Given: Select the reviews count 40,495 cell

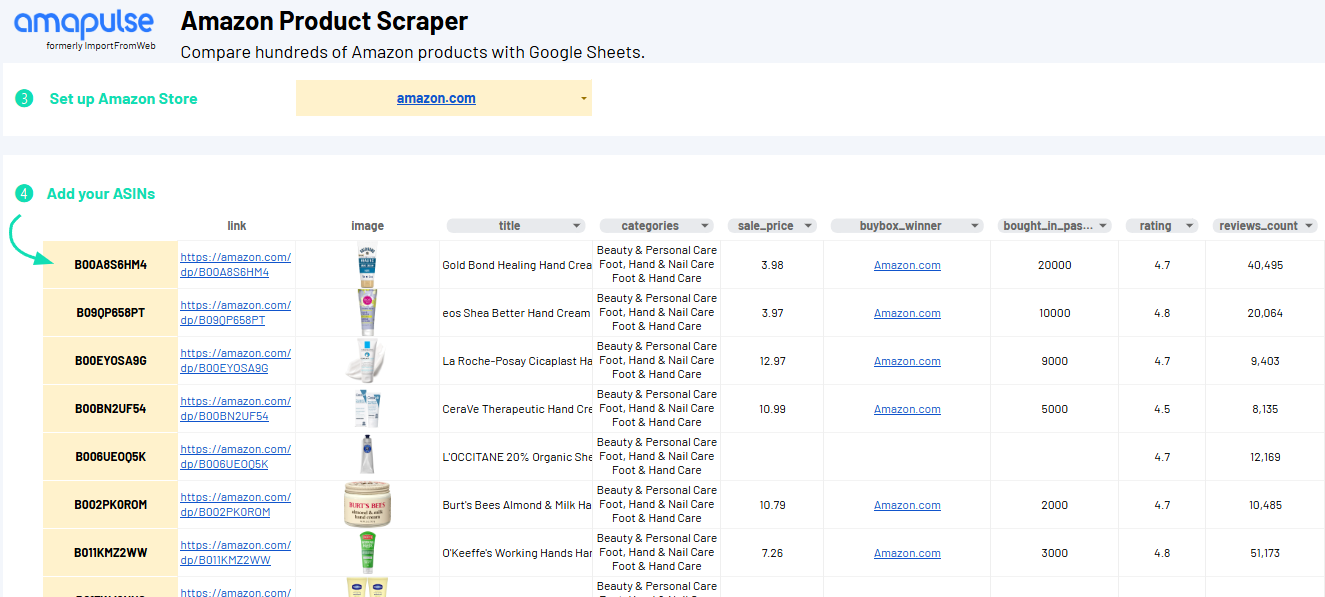Looking at the screenshot, I should point(1265,265).
